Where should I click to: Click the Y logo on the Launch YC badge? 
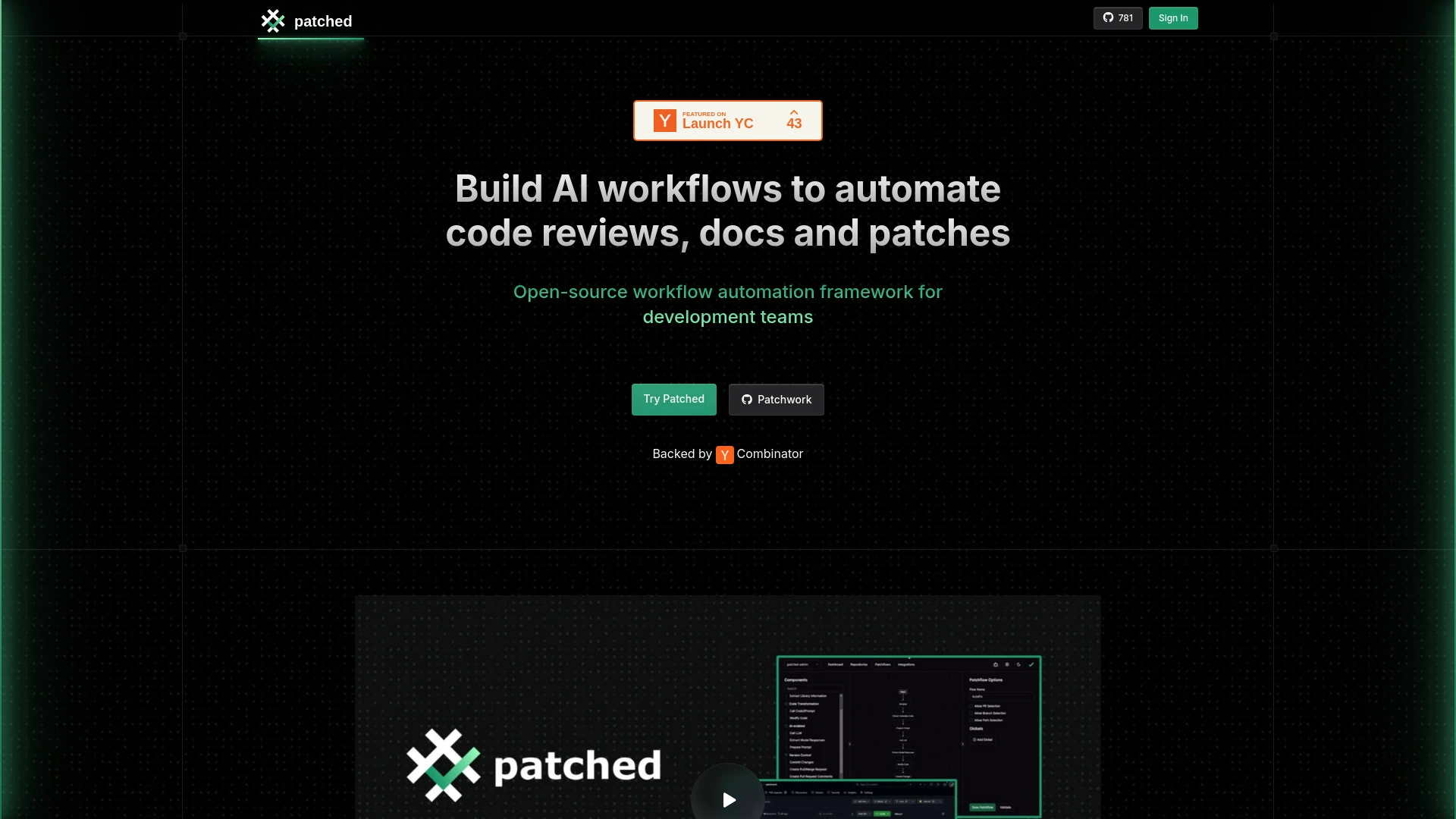[x=665, y=120]
